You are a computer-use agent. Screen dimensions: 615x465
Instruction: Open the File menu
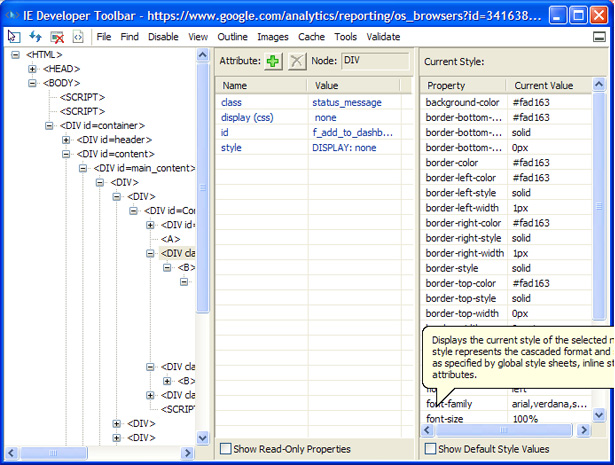tap(104, 37)
